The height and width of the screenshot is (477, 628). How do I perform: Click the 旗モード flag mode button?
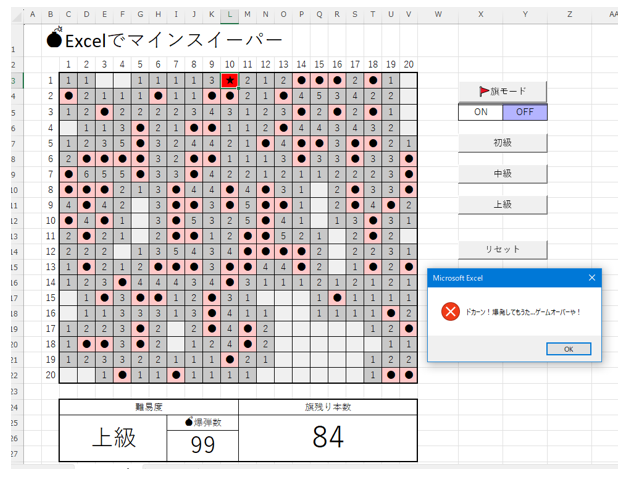pos(503,91)
